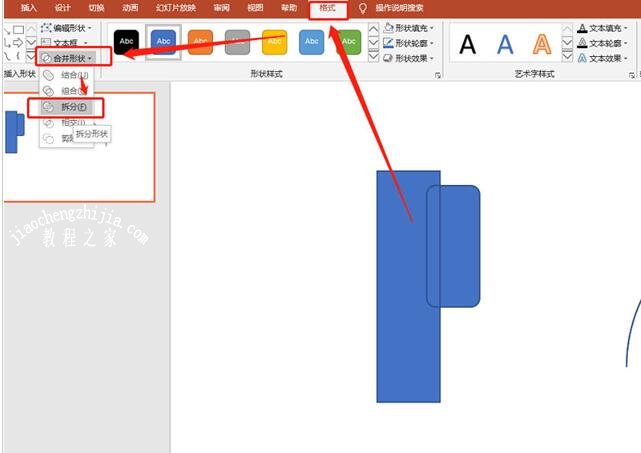Switch to the Animations (动画) ribbon tab

click(130, 8)
